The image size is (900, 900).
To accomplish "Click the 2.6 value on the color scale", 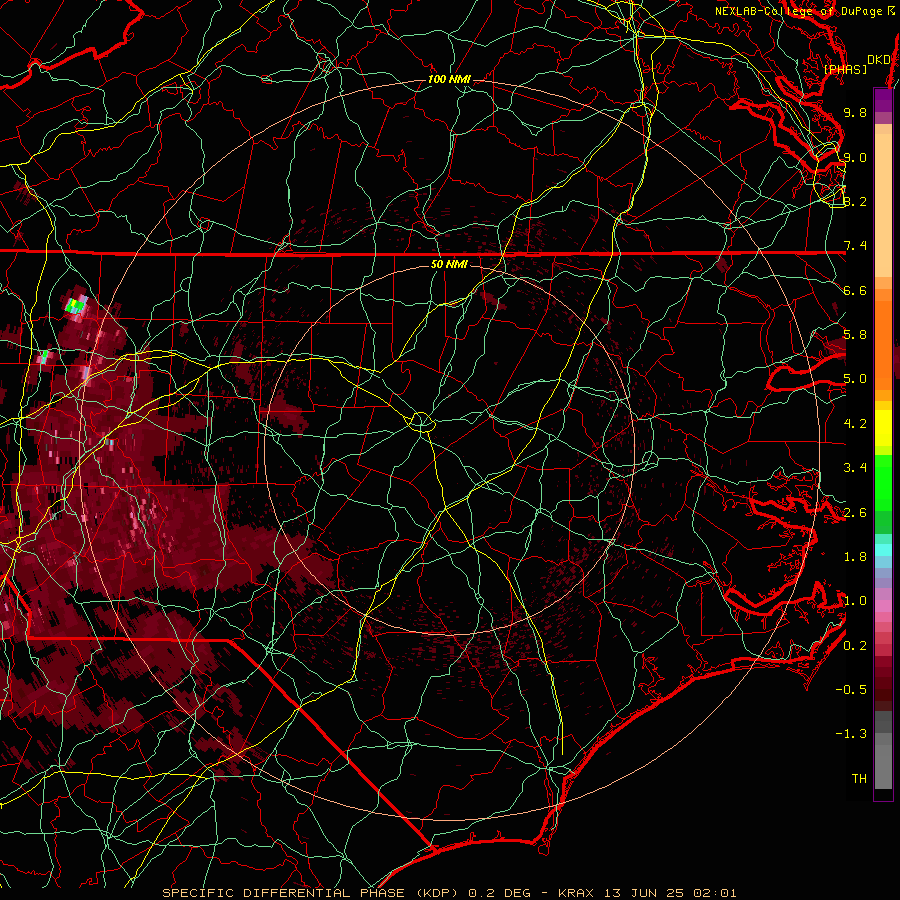I will tap(855, 513).
